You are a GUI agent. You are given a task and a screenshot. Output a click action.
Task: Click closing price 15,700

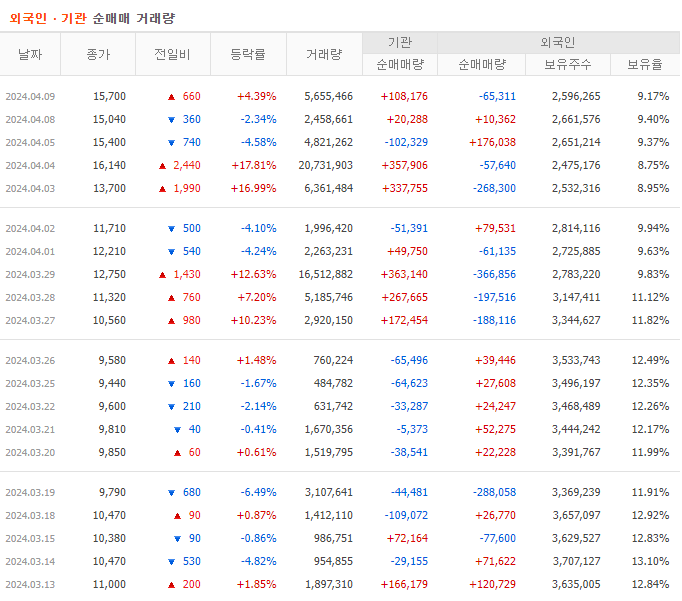(109, 96)
